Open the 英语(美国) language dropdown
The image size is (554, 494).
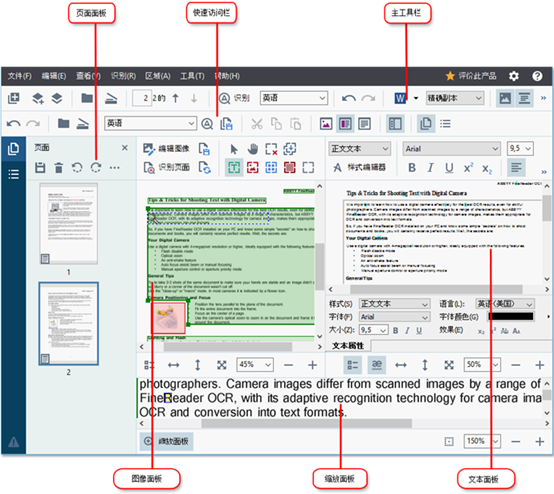coord(505,304)
